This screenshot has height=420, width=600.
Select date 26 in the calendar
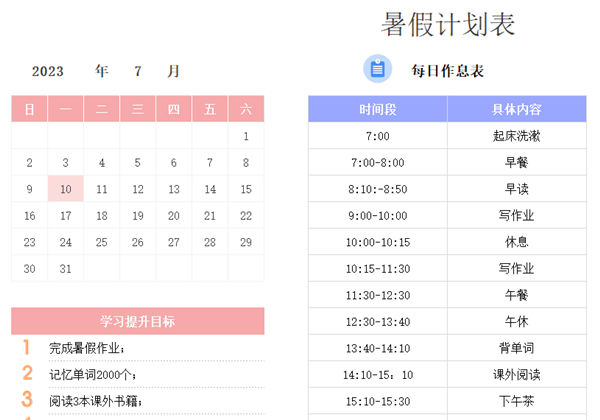point(138,242)
